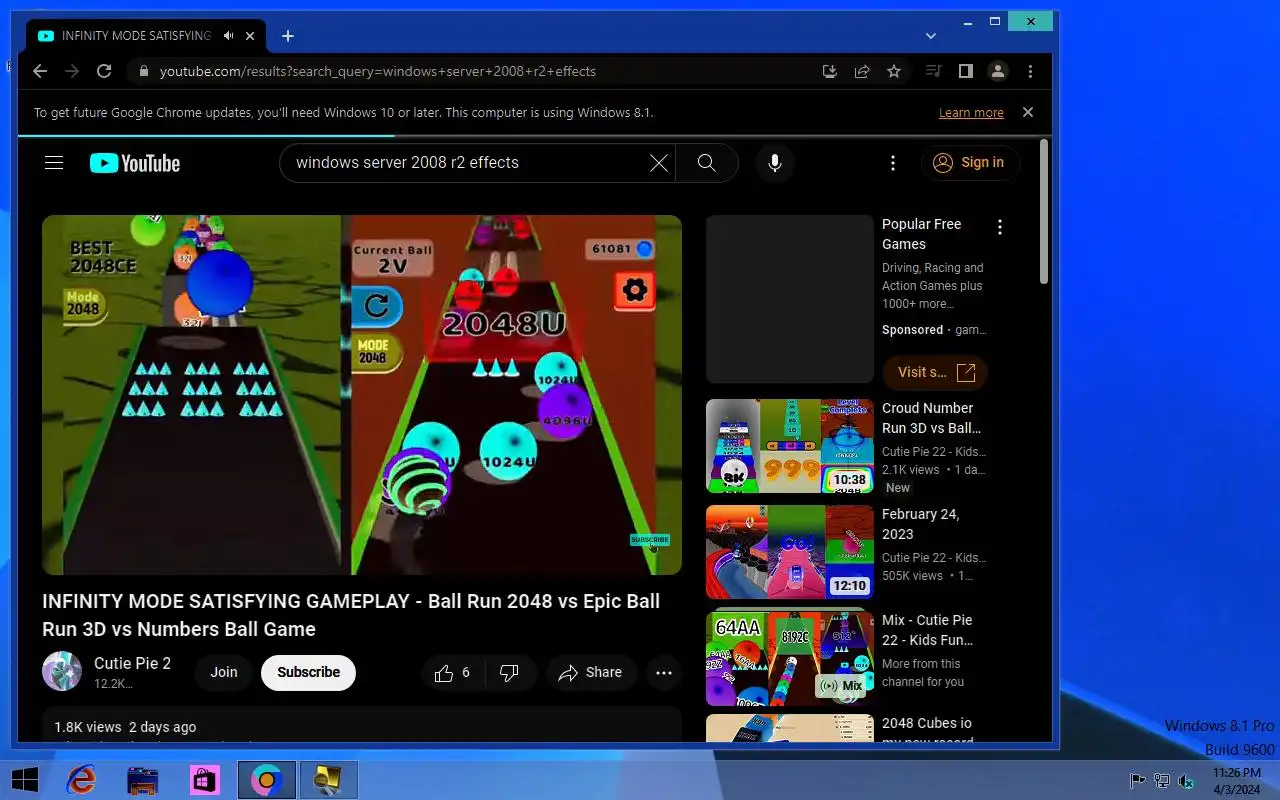
Task: Bookmark this page with the star icon
Action: tap(894, 71)
